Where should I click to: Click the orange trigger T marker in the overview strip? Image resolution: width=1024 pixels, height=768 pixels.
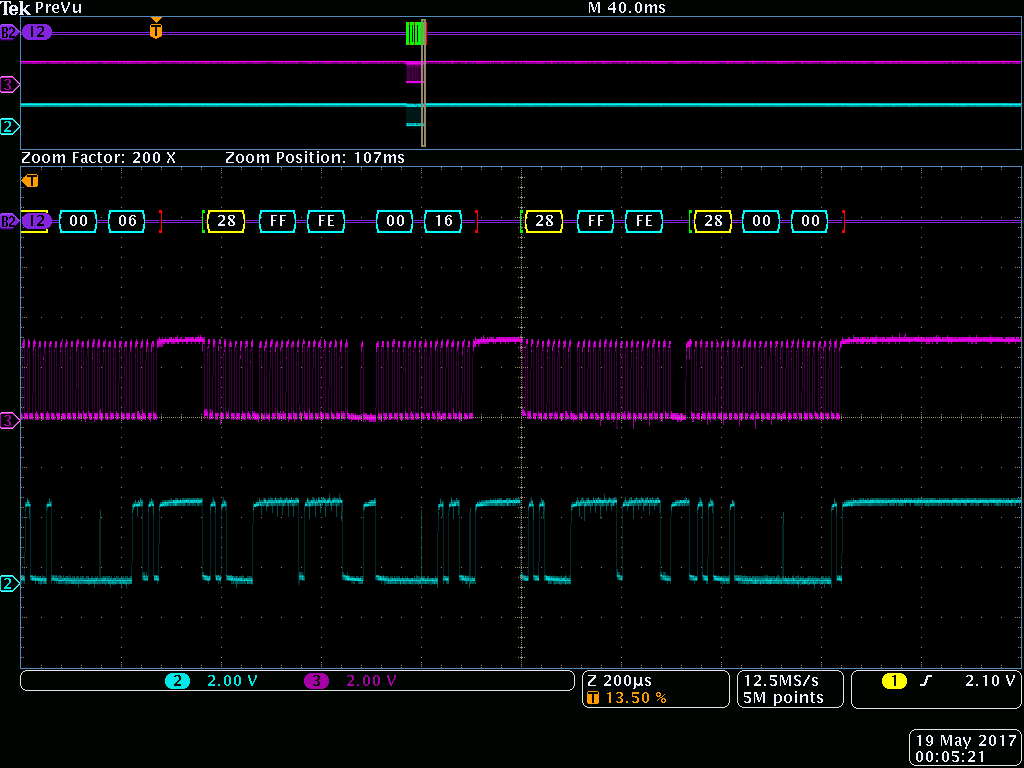coord(155,30)
